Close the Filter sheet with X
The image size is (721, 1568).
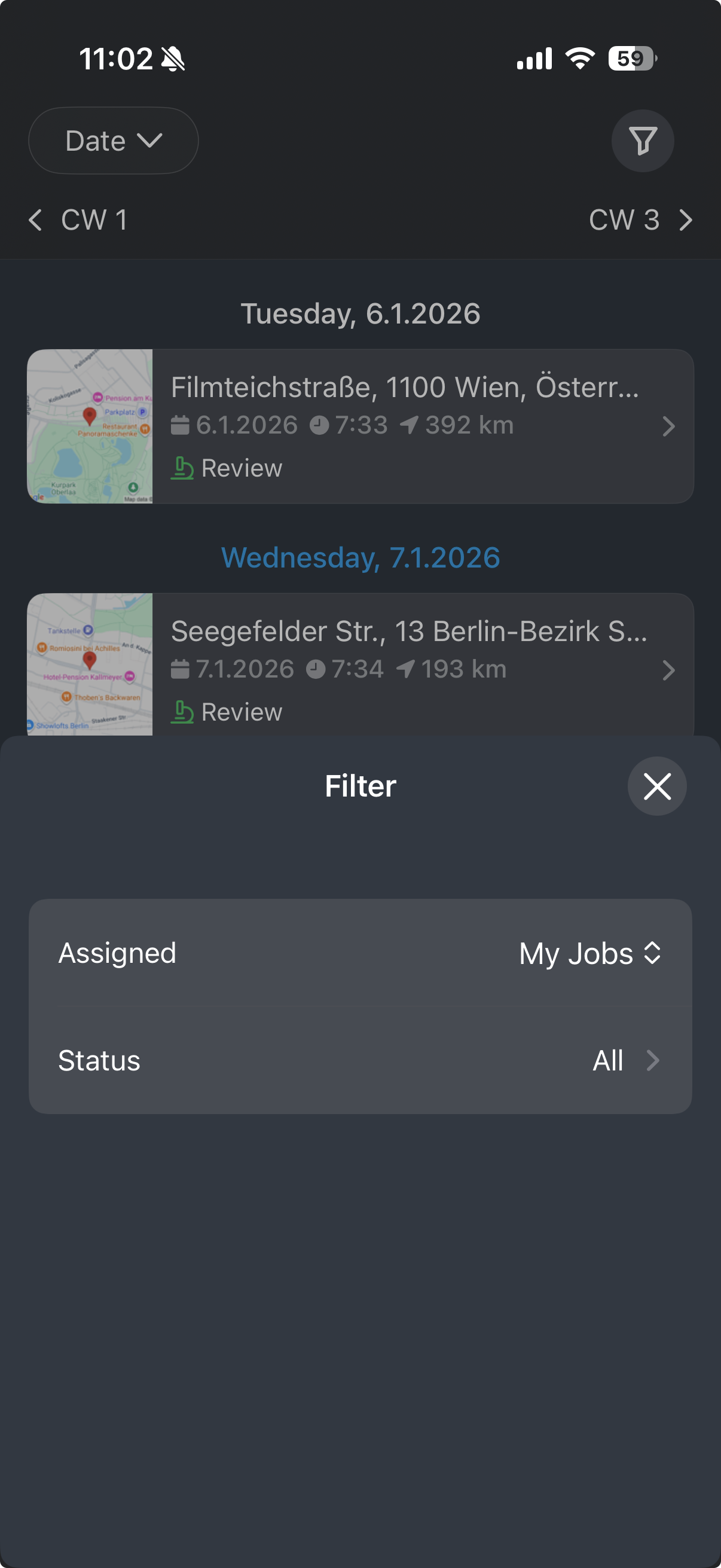pos(656,786)
